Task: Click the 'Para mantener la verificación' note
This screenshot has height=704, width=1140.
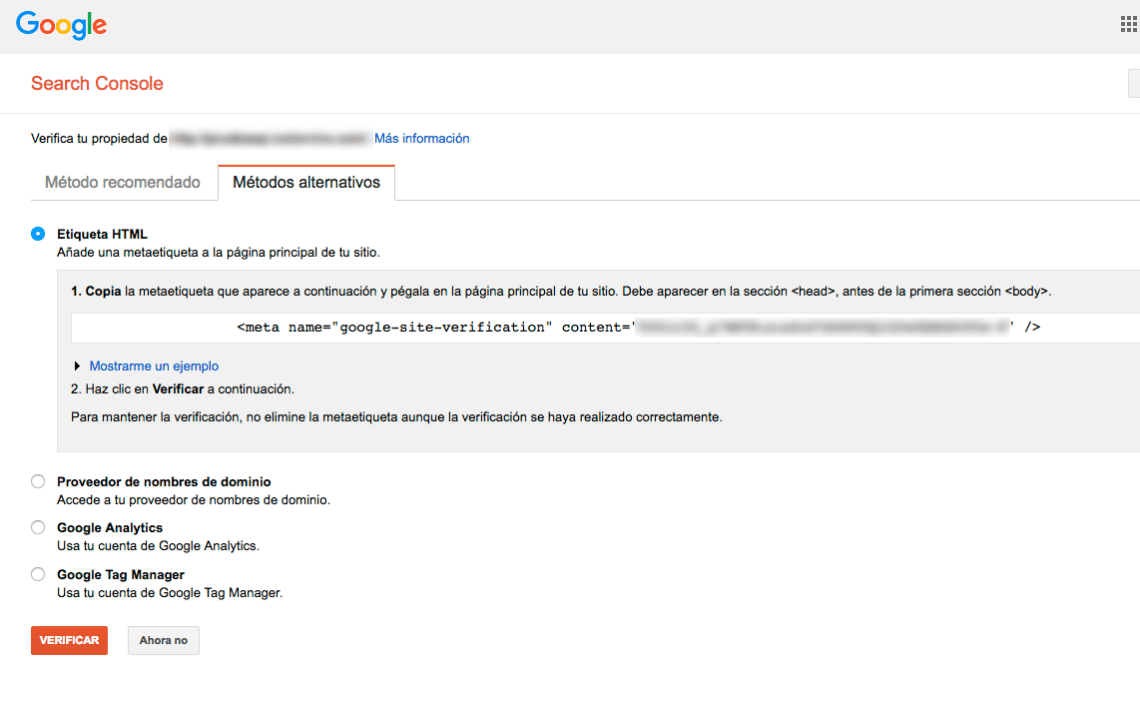Action: [396, 417]
